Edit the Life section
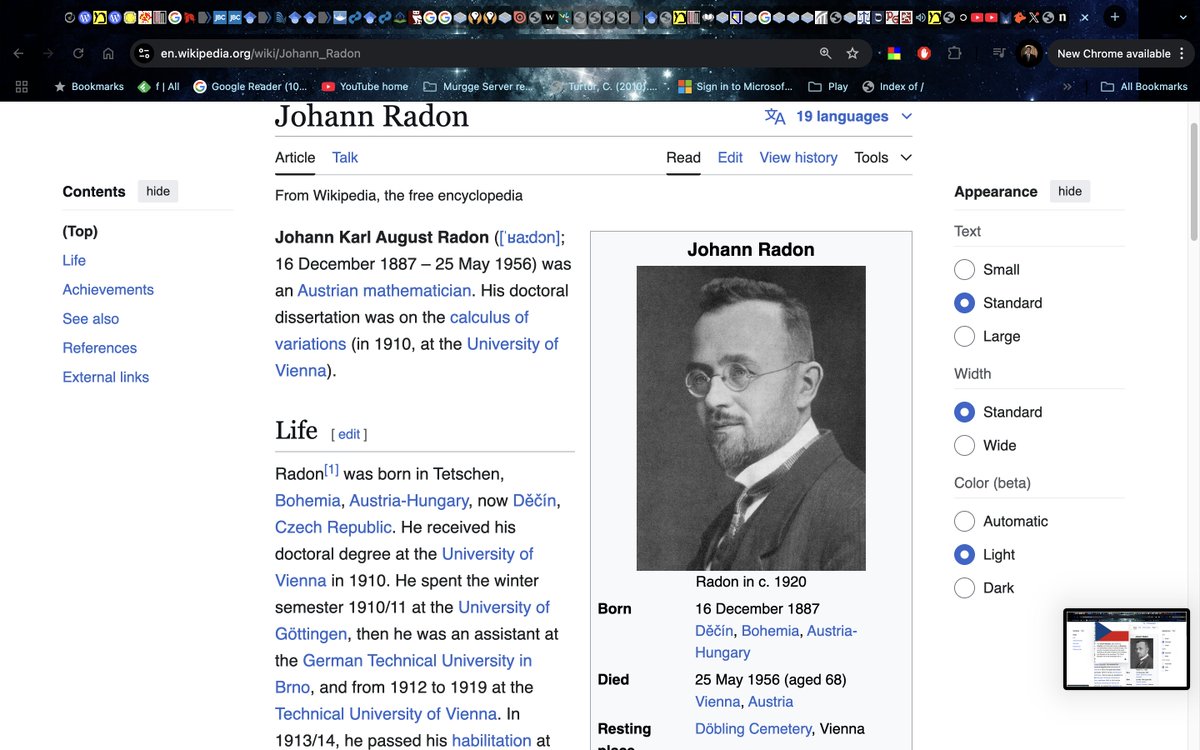 coord(349,434)
